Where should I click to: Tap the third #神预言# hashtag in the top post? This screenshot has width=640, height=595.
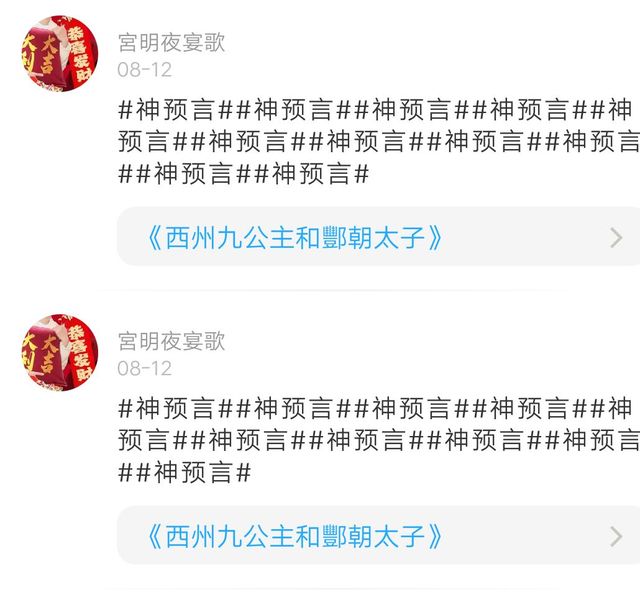tap(412, 110)
